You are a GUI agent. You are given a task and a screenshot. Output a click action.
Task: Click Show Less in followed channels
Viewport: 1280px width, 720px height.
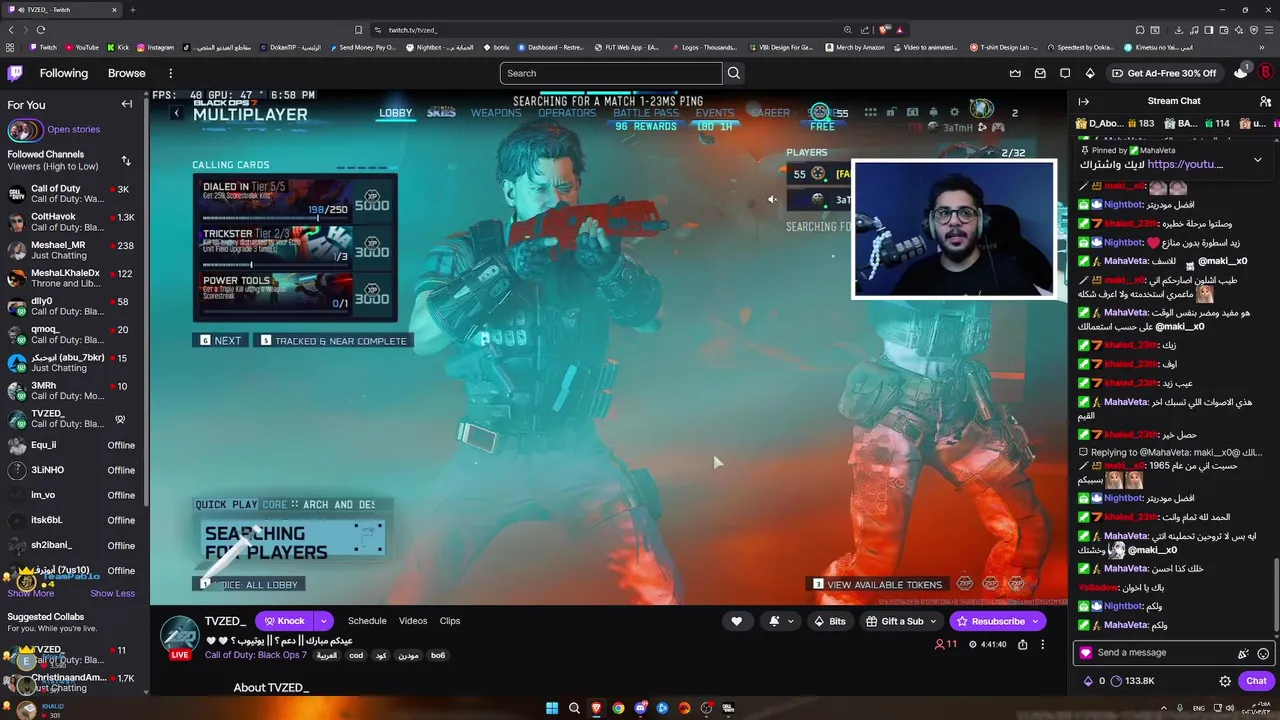[x=113, y=593]
